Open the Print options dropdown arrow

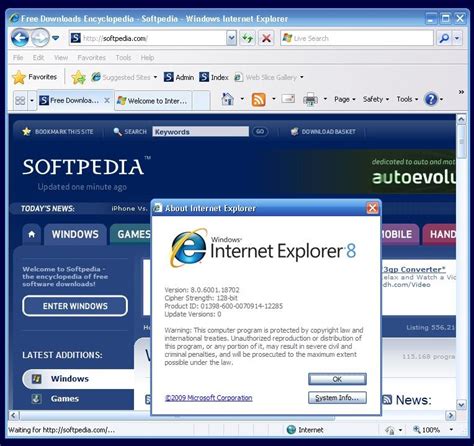[x=325, y=99]
